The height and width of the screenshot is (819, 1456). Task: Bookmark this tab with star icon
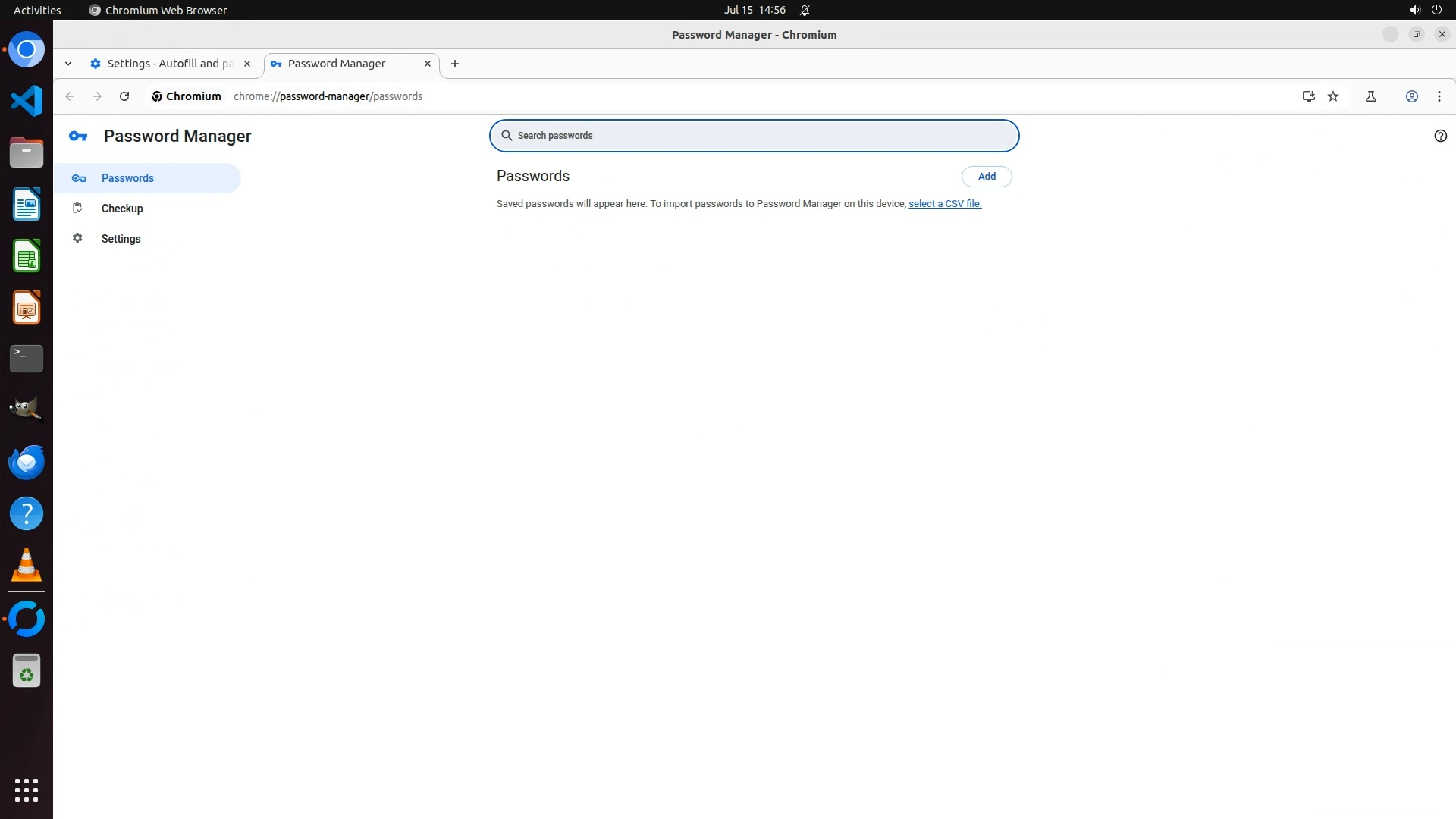point(1333,96)
